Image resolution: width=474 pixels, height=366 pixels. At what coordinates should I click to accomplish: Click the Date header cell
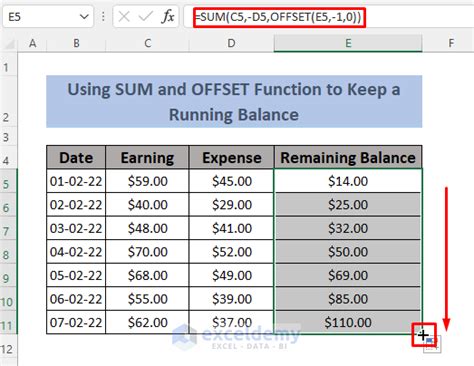pyautogui.click(x=76, y=157)
